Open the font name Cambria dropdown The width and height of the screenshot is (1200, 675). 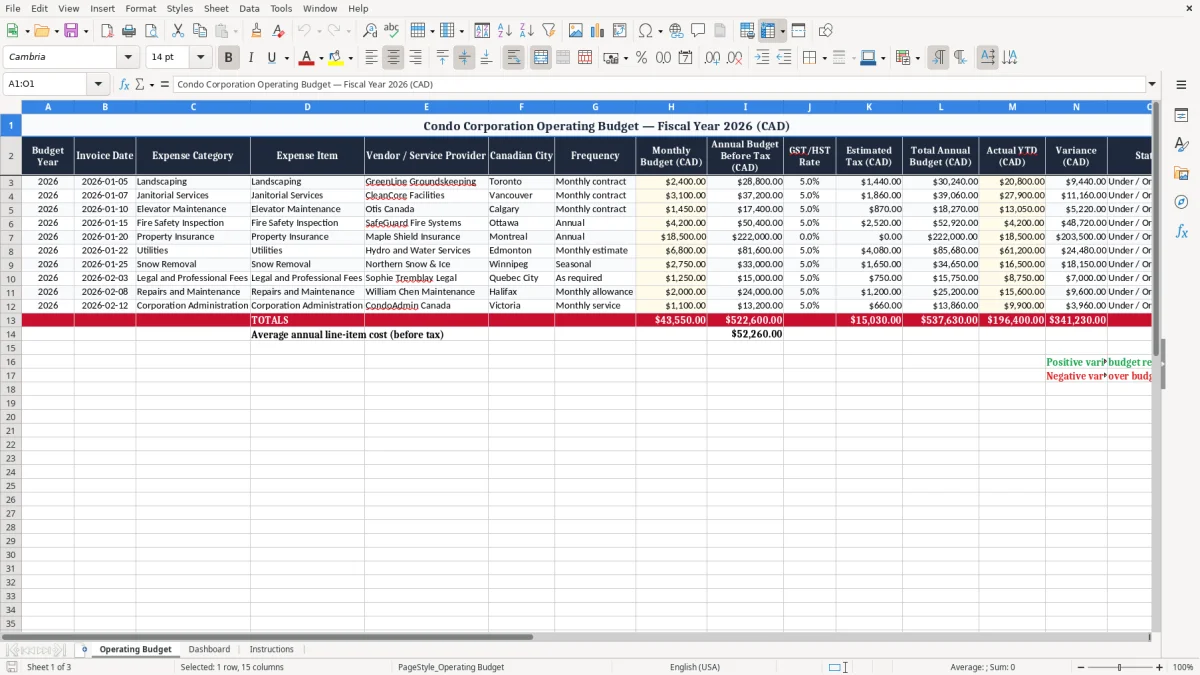(x=128, y=58)
